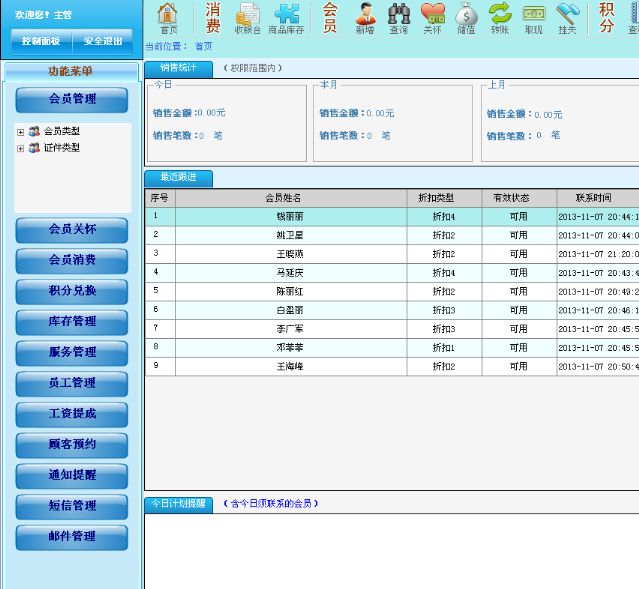Screen dimensions: 639x589
Task: Select the row for member 魏丽丽
Action: (290, 216)
